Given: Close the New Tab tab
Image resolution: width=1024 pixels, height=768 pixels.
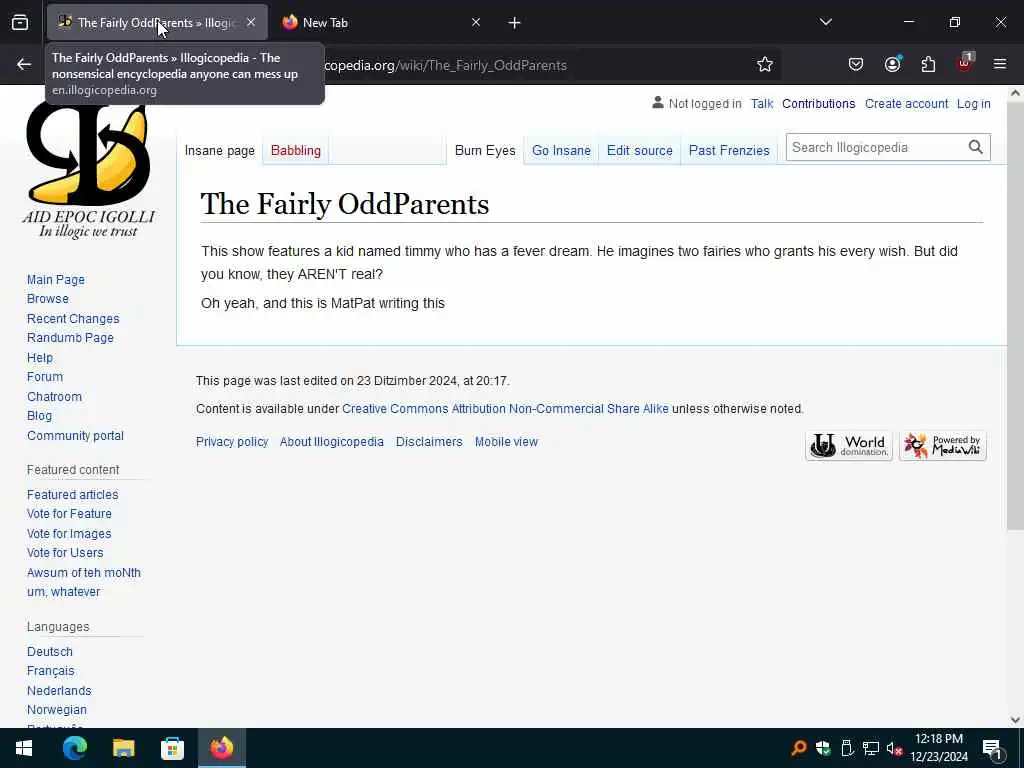Looking at the screenshot, I should (x=475, y=23).
